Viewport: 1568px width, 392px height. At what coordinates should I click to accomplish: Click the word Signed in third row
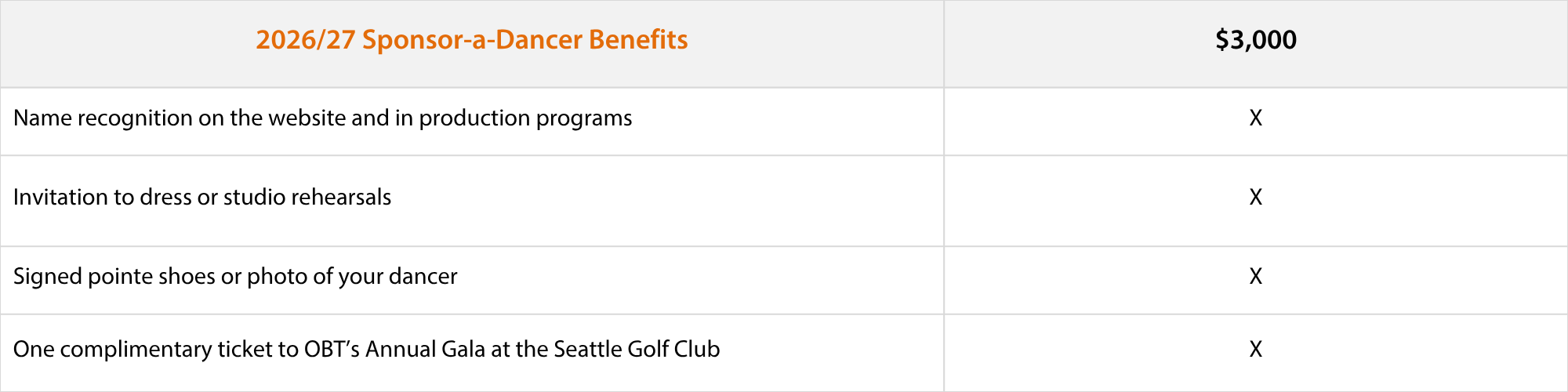click(x=48, y=278)
